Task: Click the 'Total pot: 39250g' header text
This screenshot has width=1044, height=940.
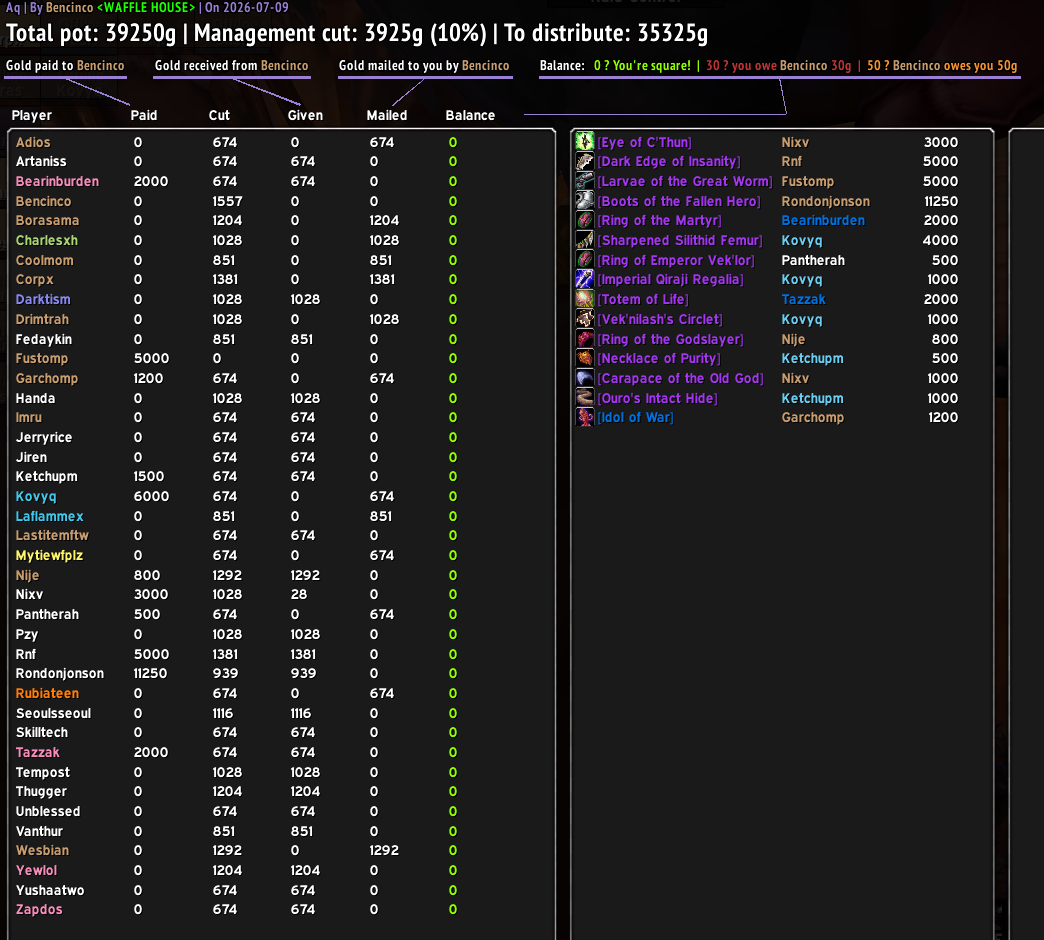Action: (91, 33)
